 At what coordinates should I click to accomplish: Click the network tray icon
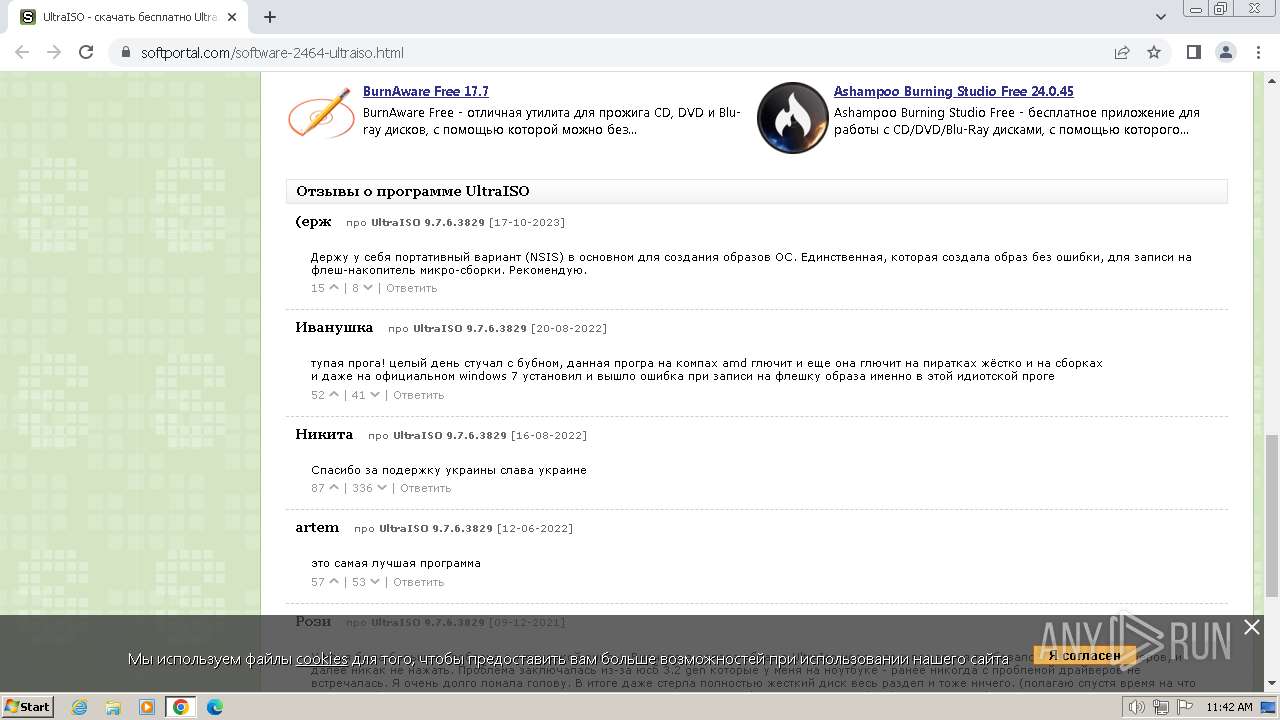(x=1161, y=707)
